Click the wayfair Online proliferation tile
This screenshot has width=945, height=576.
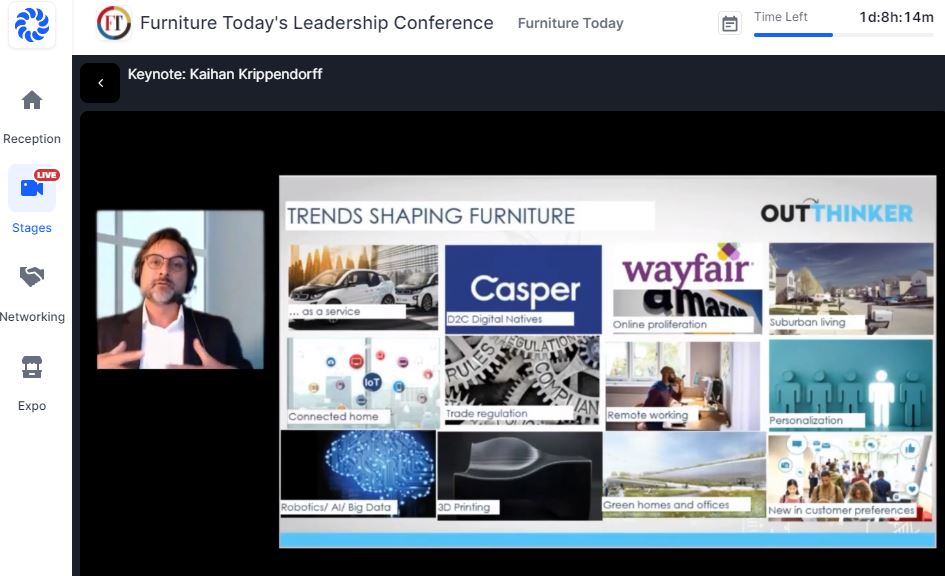pos(686,288)
